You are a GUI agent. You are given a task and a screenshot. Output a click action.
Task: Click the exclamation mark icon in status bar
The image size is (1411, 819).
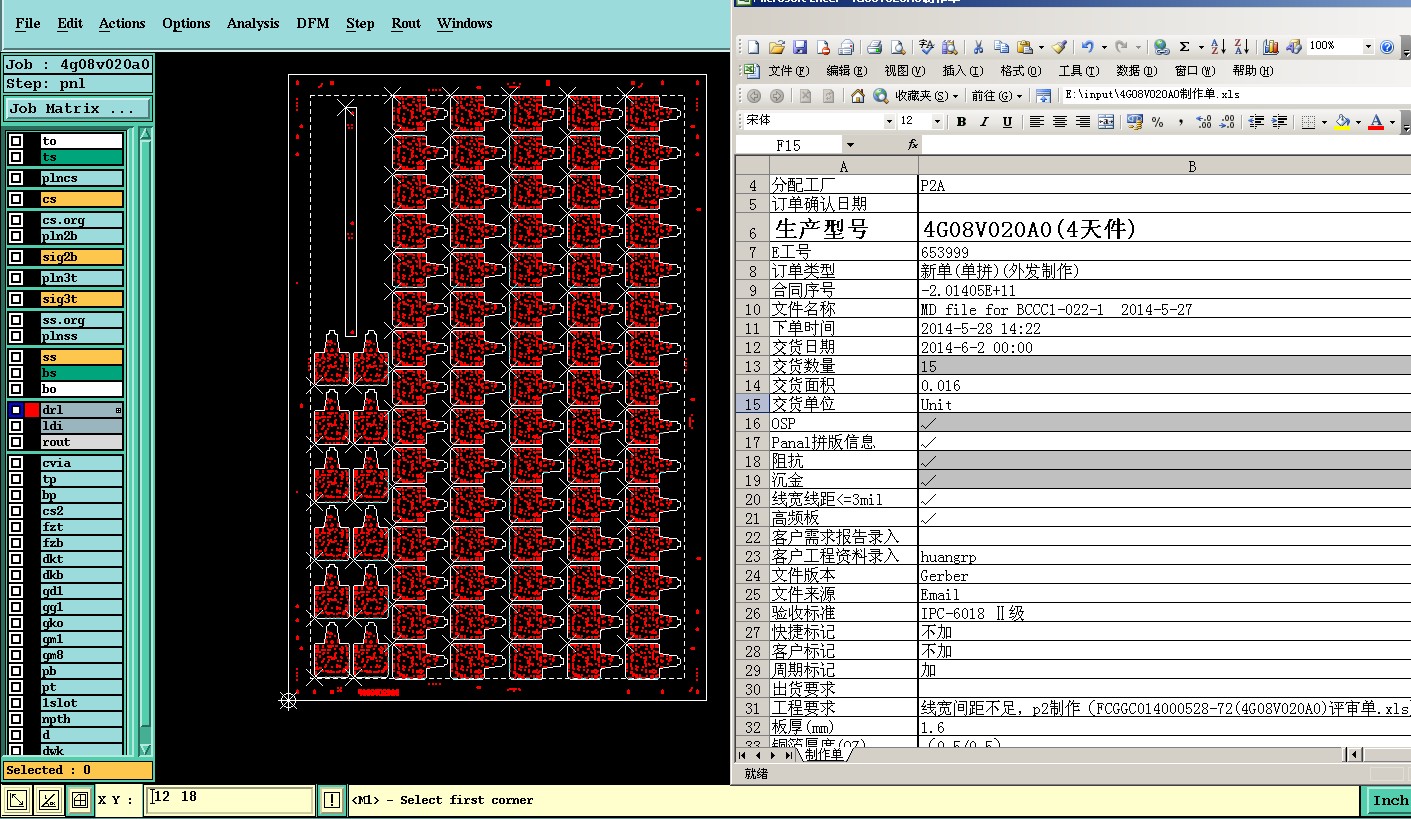pyautogui.click(x=332, y=800)
